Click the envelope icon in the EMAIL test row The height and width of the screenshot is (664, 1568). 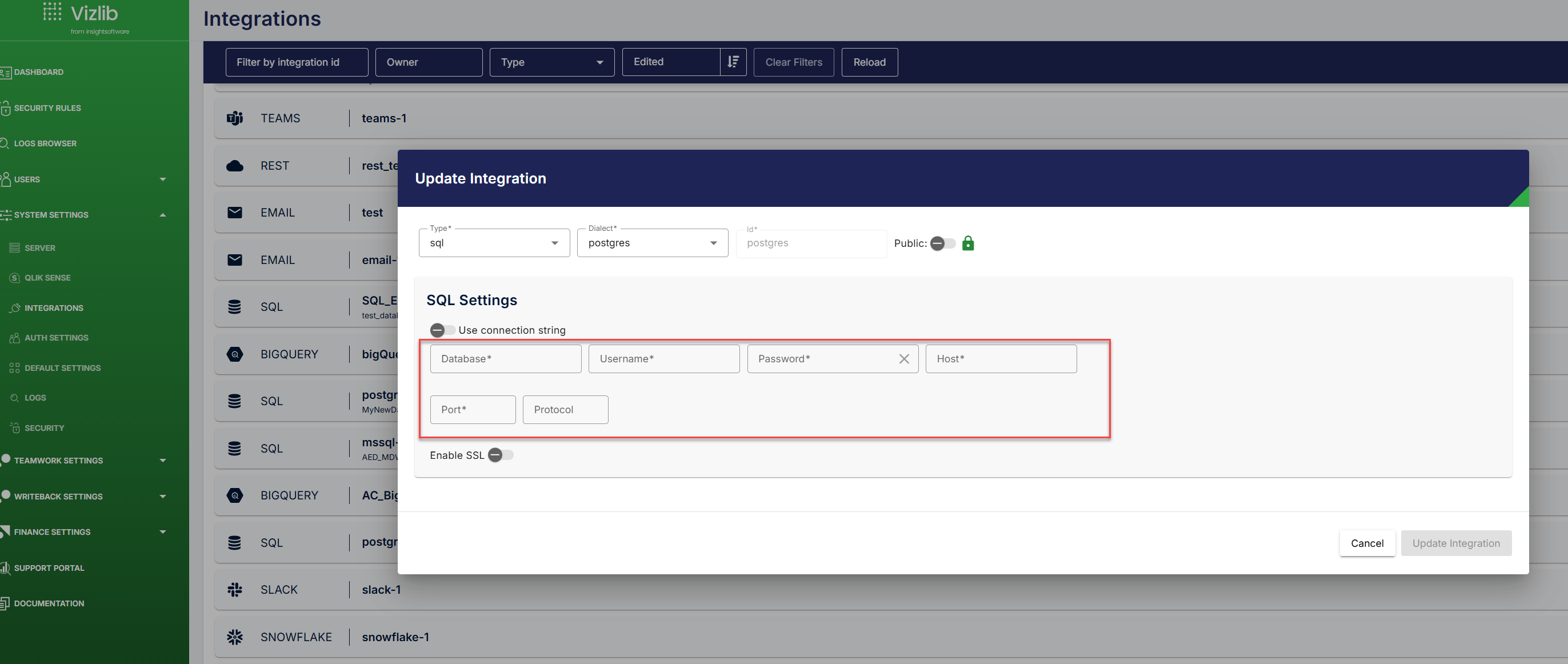coord(235,213)
